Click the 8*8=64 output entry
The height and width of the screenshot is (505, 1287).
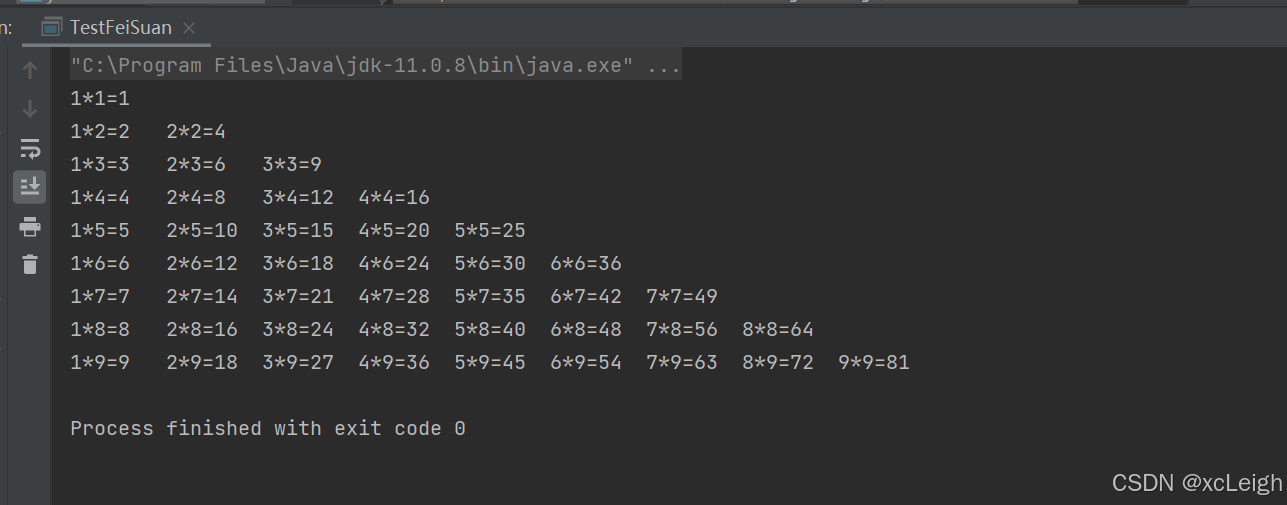[778, 330]
